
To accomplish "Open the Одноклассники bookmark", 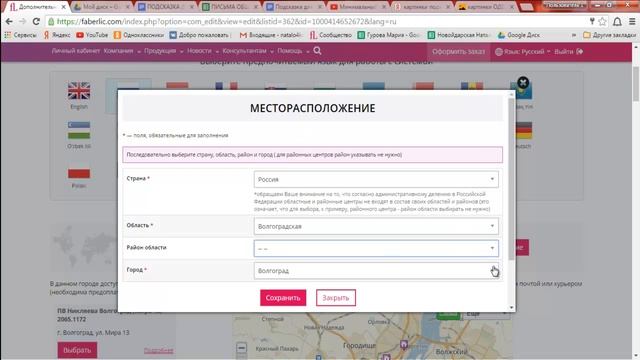I will point(139,35).
